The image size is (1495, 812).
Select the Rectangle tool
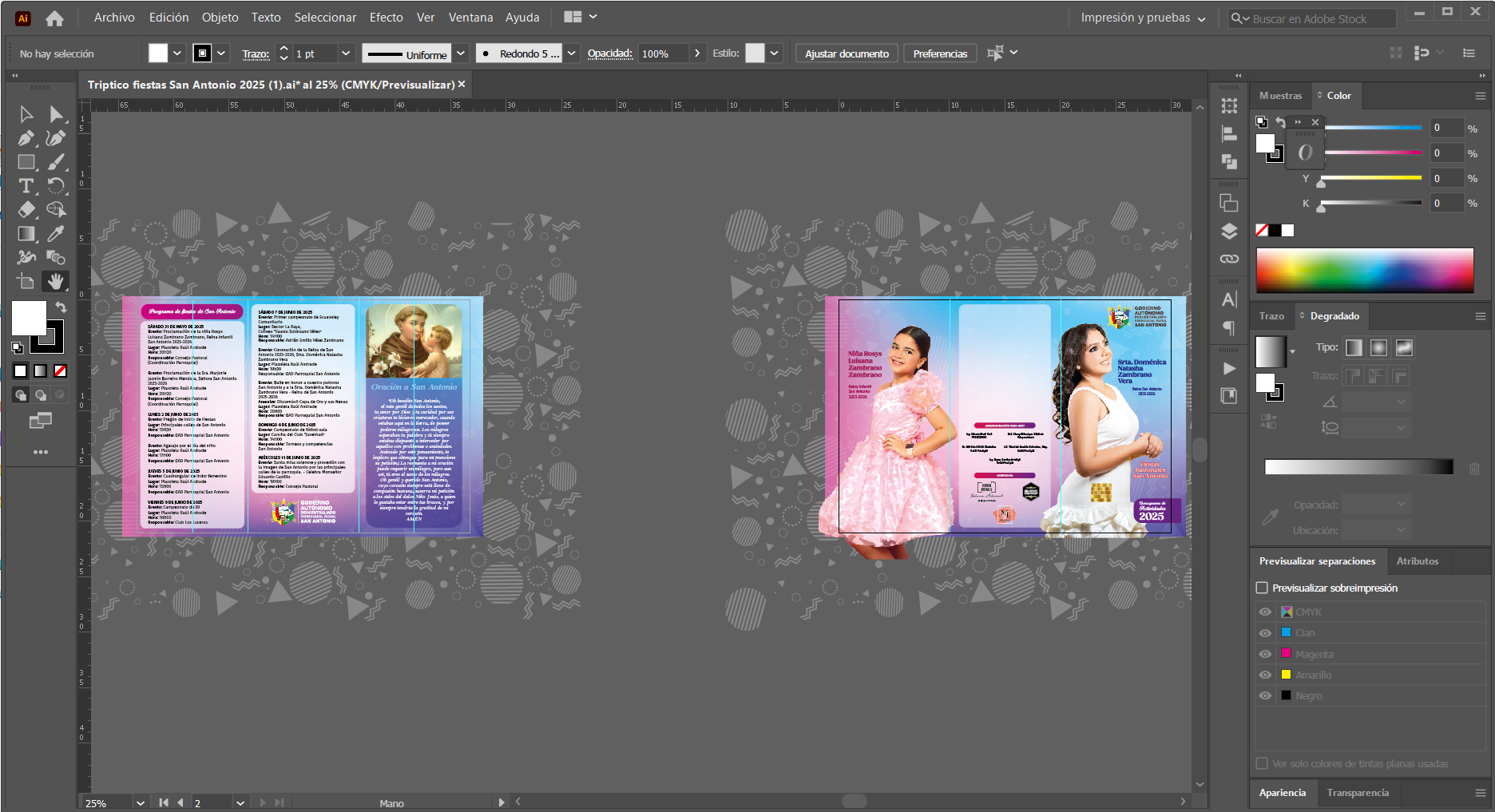point(26,162)
